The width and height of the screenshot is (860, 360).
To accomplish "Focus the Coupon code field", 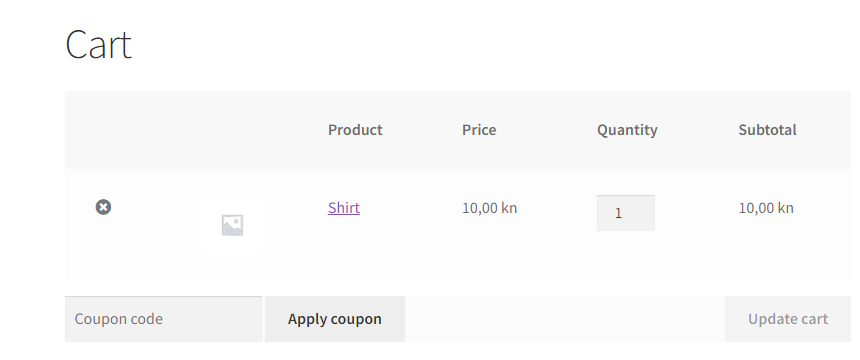I will coord(163,319).
